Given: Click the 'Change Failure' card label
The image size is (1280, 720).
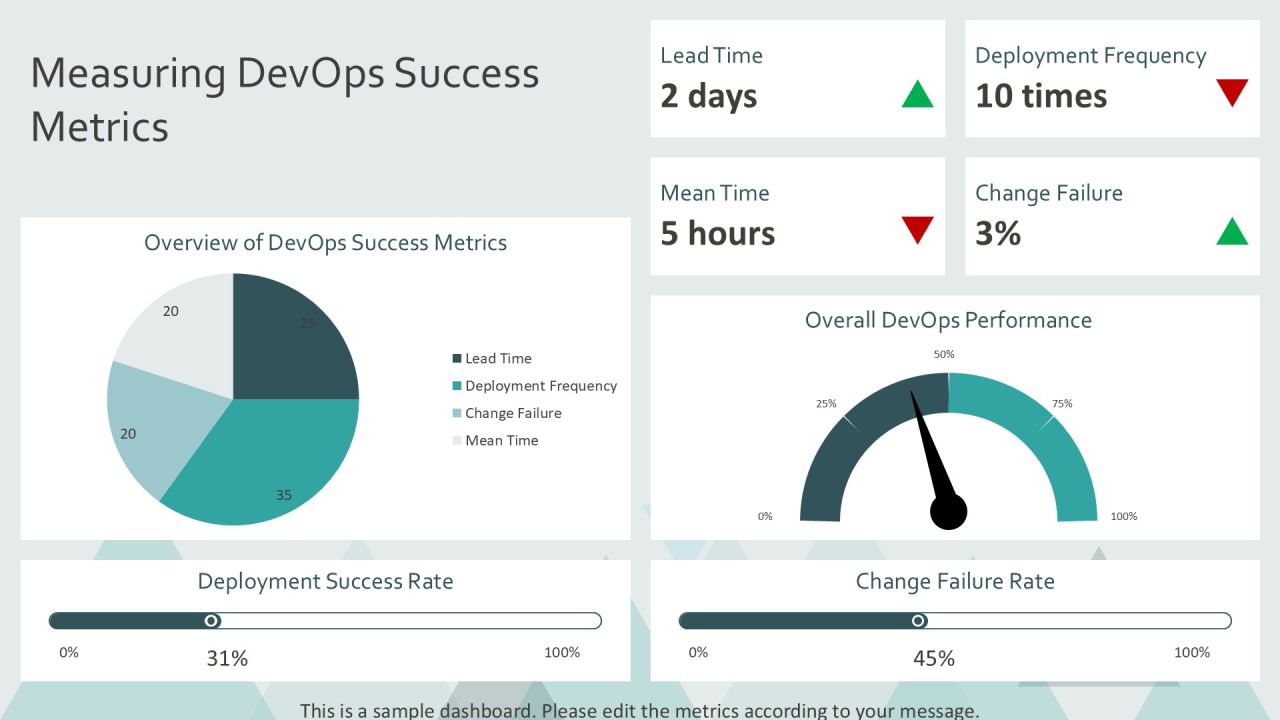Looking at the screenshot, I should click(x=1049, y=193).
